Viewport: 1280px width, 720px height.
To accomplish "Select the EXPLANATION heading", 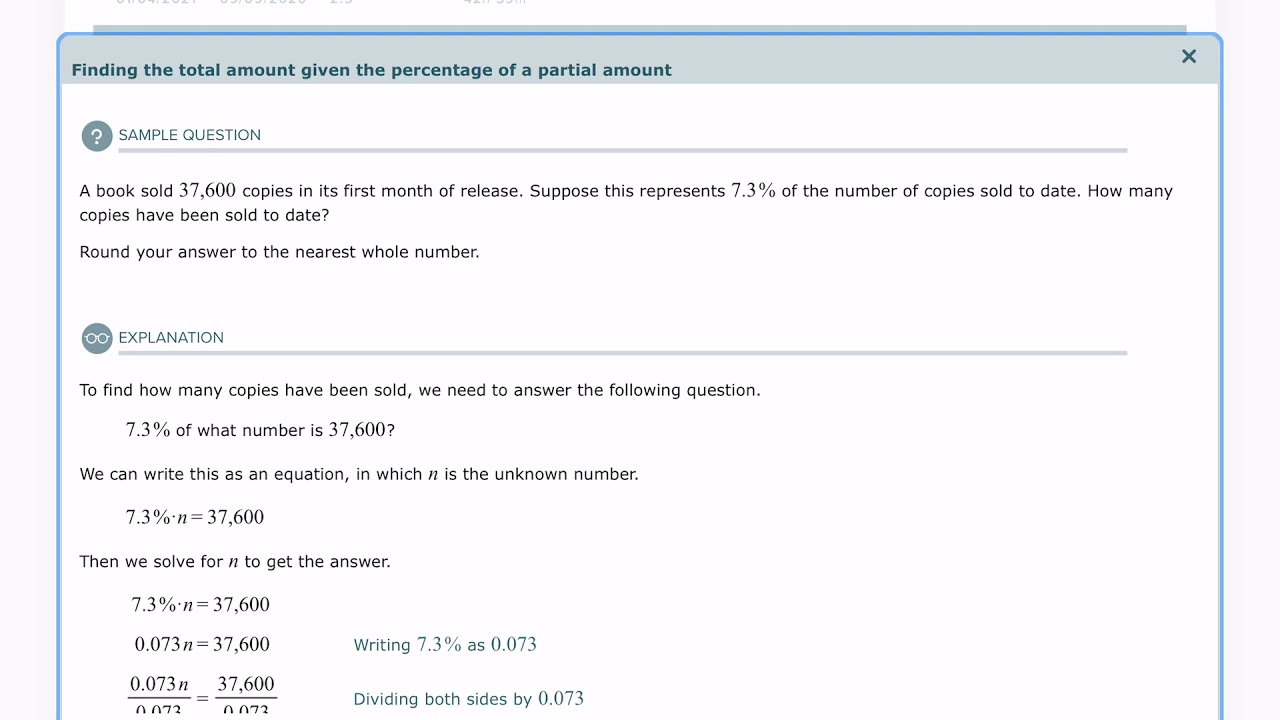I will pyautogui.click(x=171, y=338).
